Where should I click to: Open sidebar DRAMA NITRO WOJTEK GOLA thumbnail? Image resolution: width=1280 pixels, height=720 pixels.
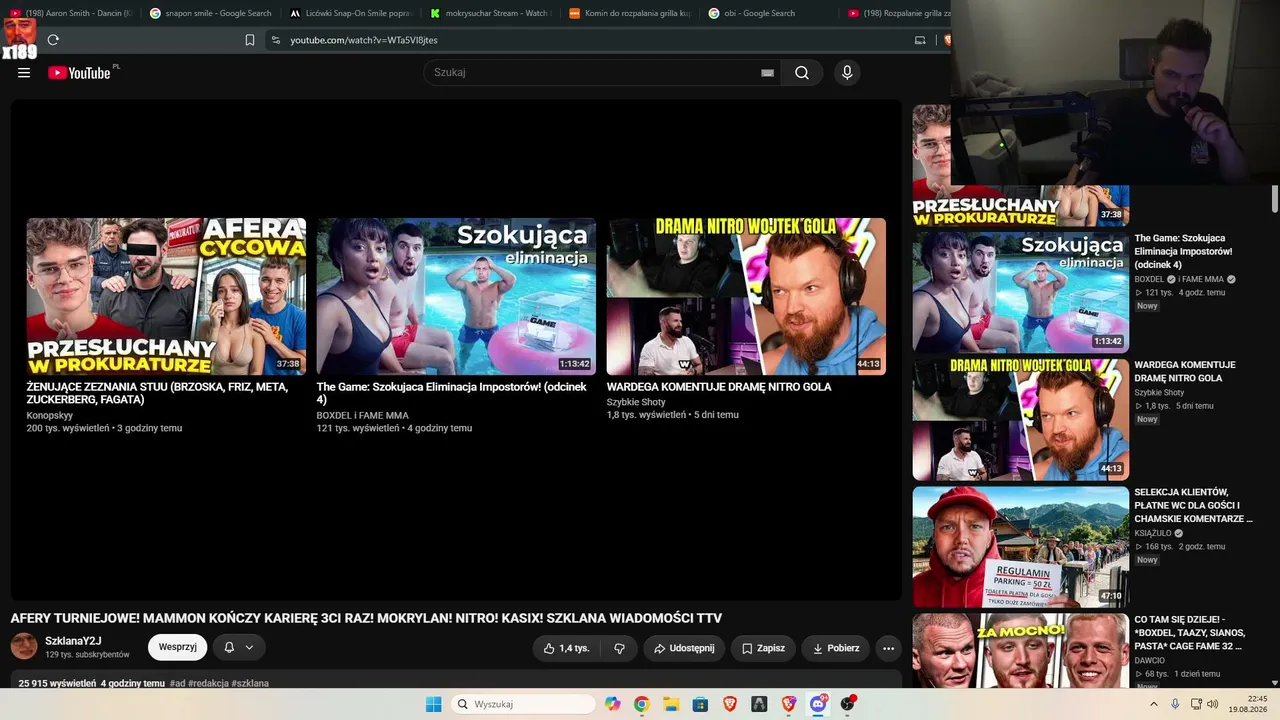(x=1021, y=420)
